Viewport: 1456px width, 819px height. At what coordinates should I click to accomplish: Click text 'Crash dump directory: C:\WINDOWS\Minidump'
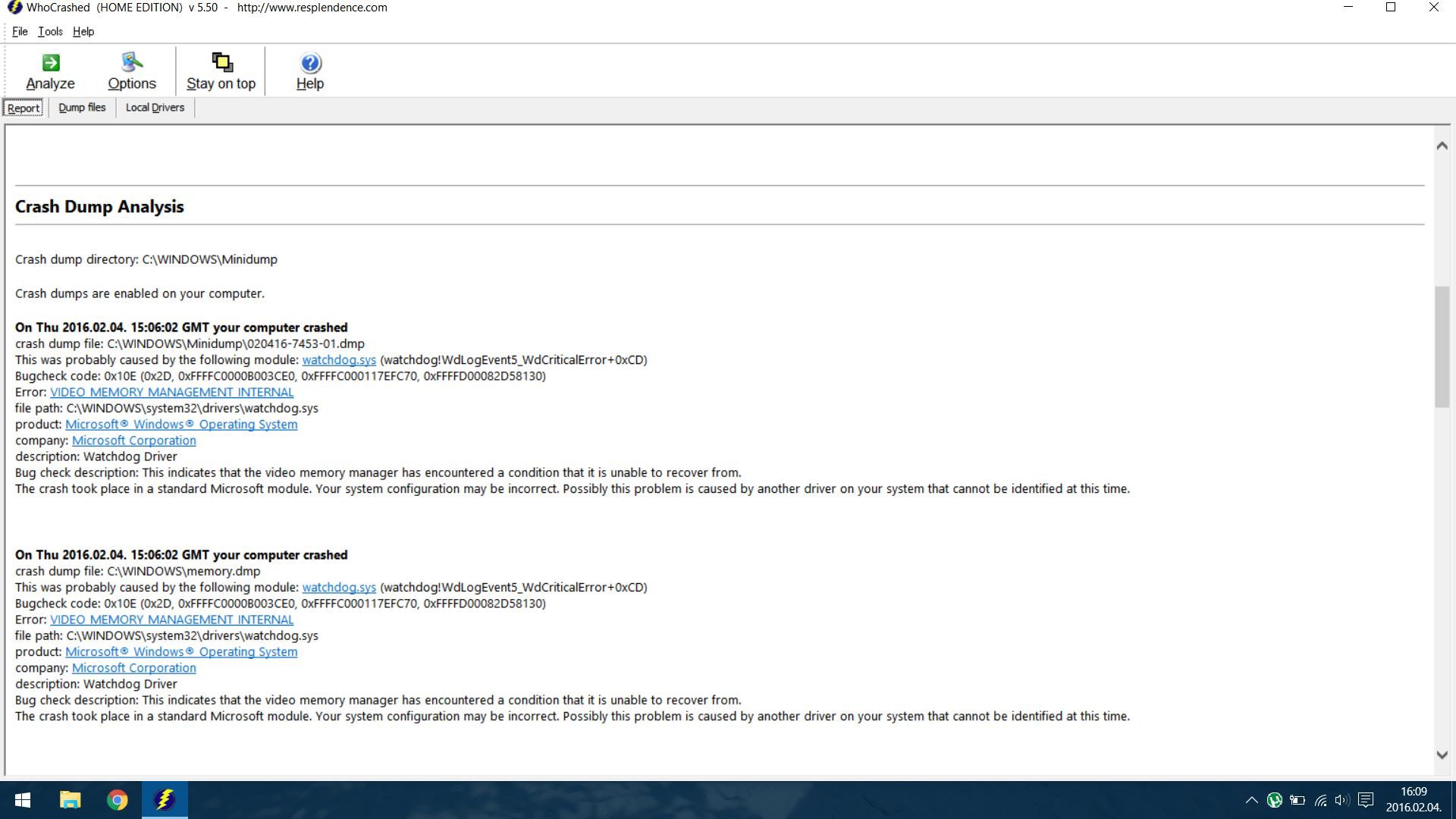click(x=146, y=259)
